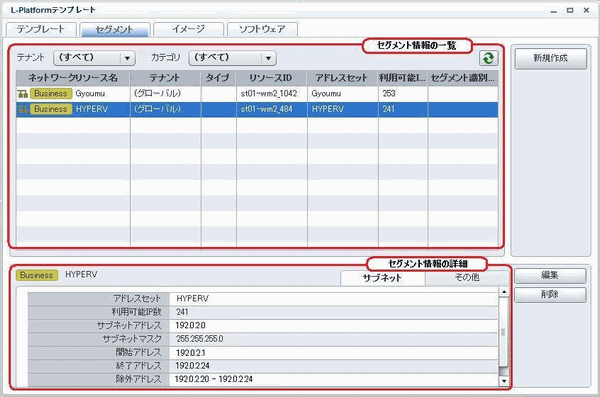Screen dimensions: 600x397
Task: Click the Business tag in Gyoumu row
Action: [51, 93]
